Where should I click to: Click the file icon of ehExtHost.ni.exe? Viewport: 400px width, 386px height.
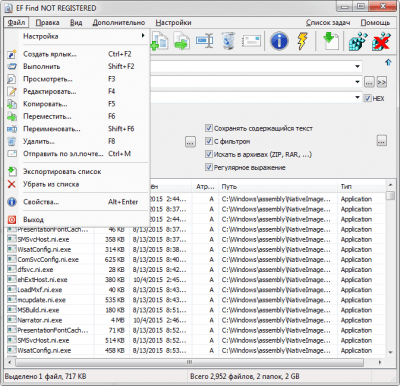12,279
